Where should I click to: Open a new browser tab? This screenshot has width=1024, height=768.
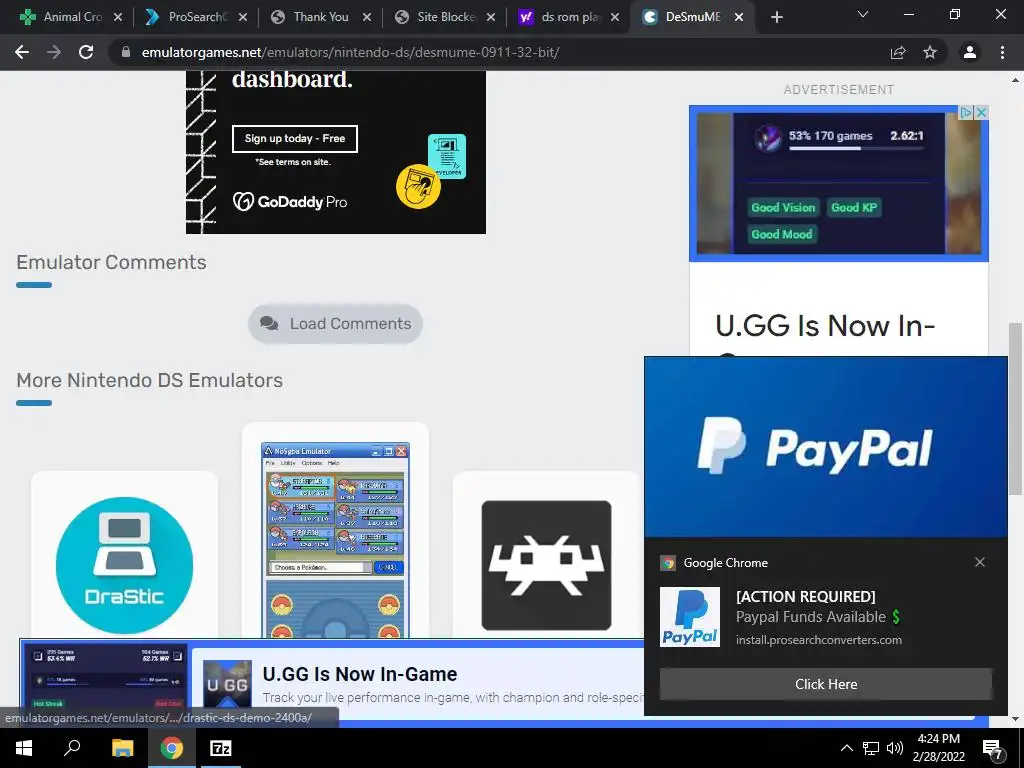click(x=776, y=17)
